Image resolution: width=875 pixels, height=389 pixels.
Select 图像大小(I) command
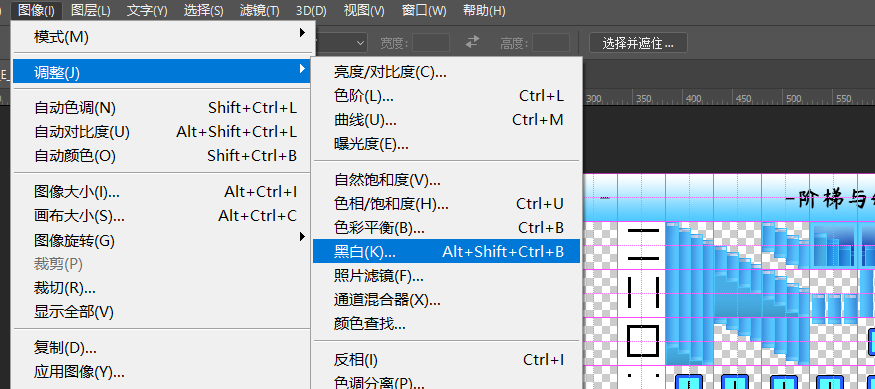[163, 192]
